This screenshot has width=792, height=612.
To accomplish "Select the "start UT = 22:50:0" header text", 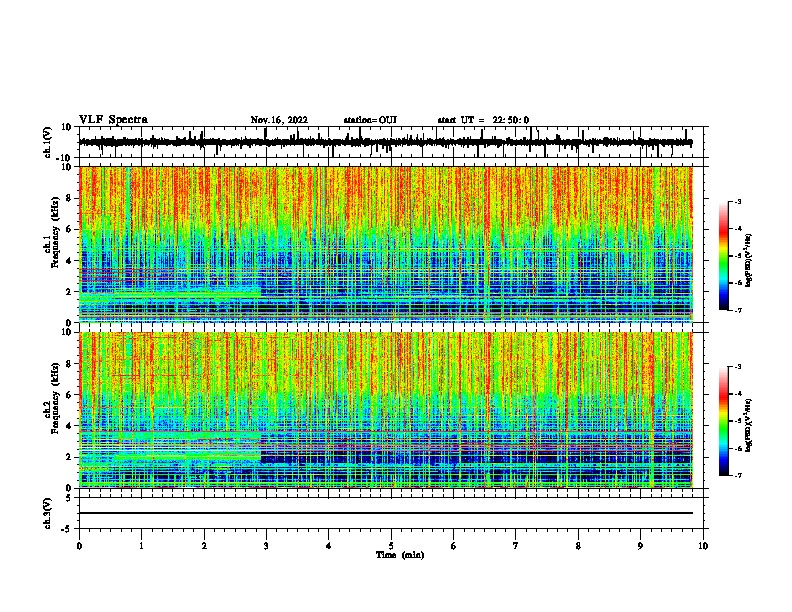I will tap(483, 120).
